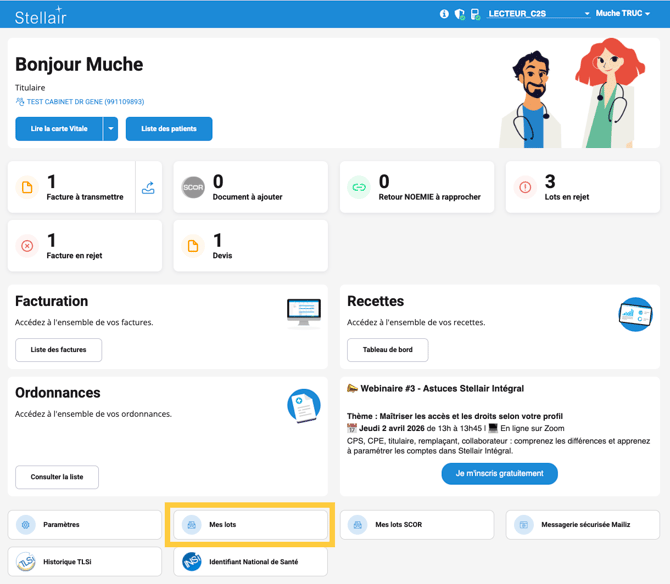This screenshot has width=670, height=584.
Task: Open the Lots en rejet card
Action: pyautogui.click(x=583, y=187)
